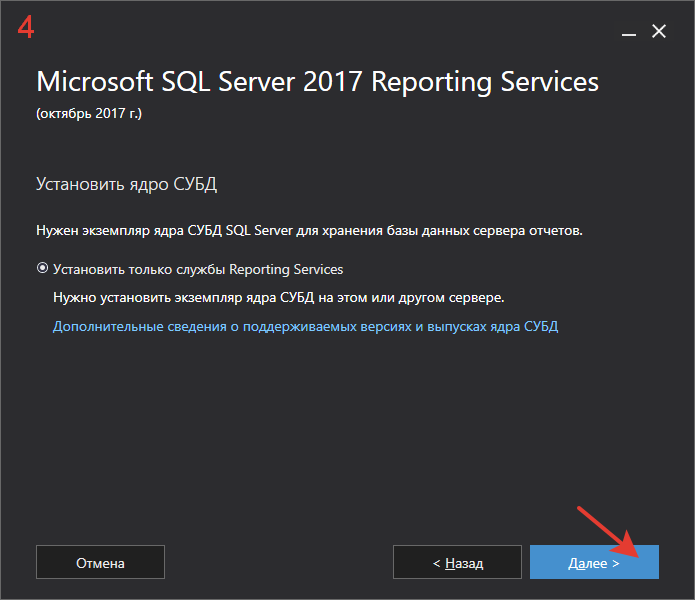
Task: Close the Reporting Services setup window
Action: click(659, 31)
